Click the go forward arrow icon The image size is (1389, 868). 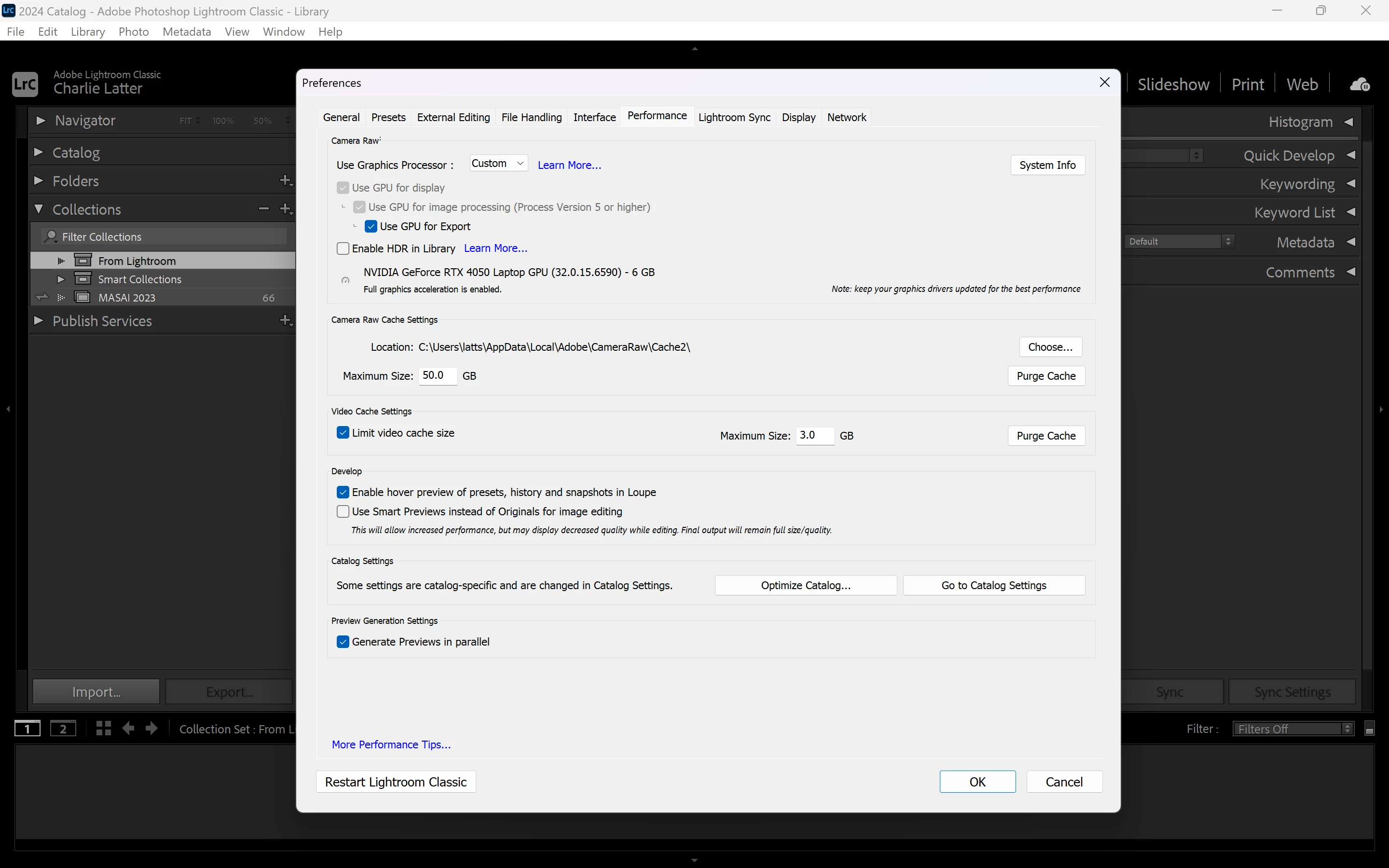pyautogui.click(x=151, y=729)
